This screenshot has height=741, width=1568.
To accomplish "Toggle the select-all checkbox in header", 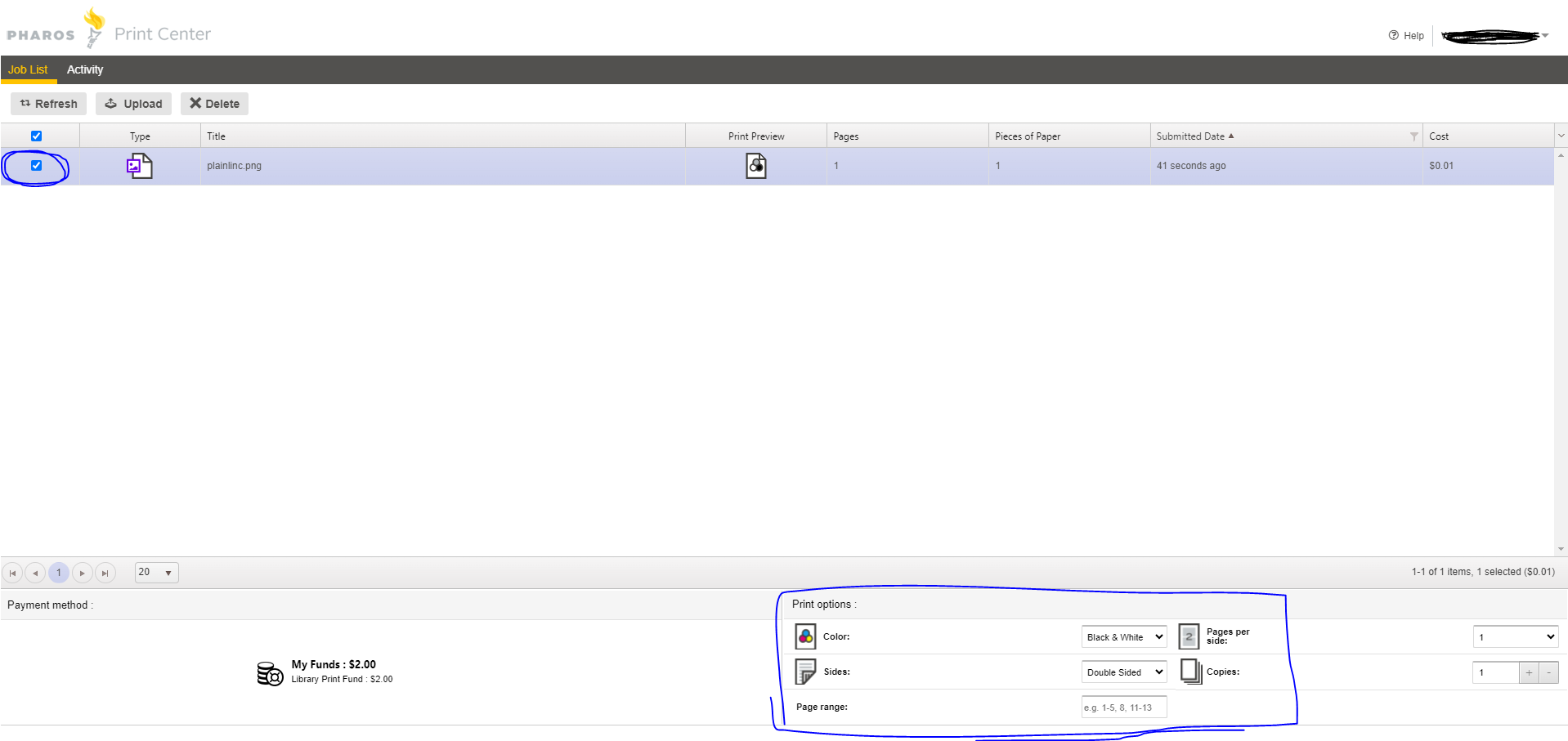I will pyautogui.click(x=36, y=136).
